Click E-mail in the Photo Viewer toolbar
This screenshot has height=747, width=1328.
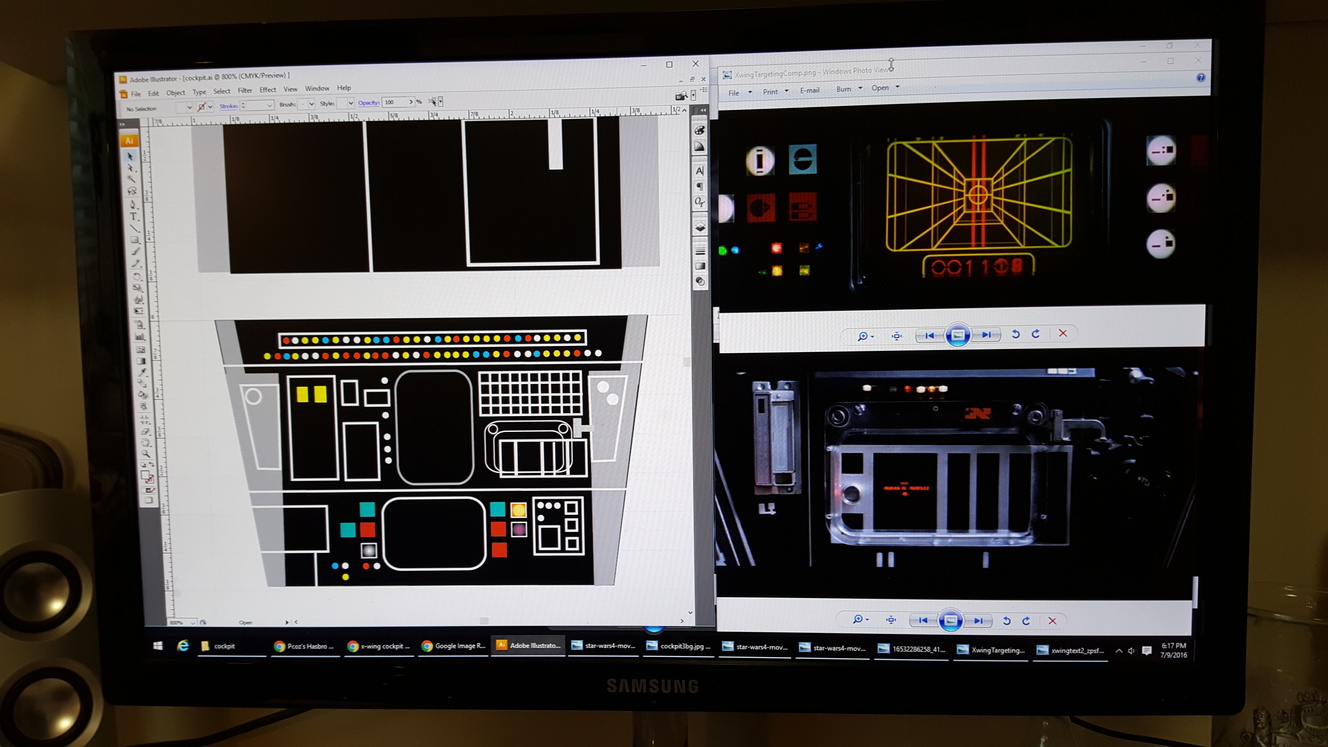click(x=810, y=90)
